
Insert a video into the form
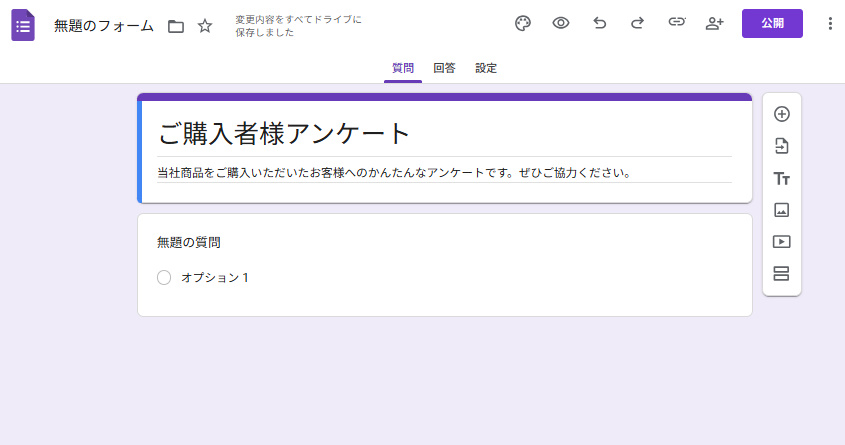(782, 242)
